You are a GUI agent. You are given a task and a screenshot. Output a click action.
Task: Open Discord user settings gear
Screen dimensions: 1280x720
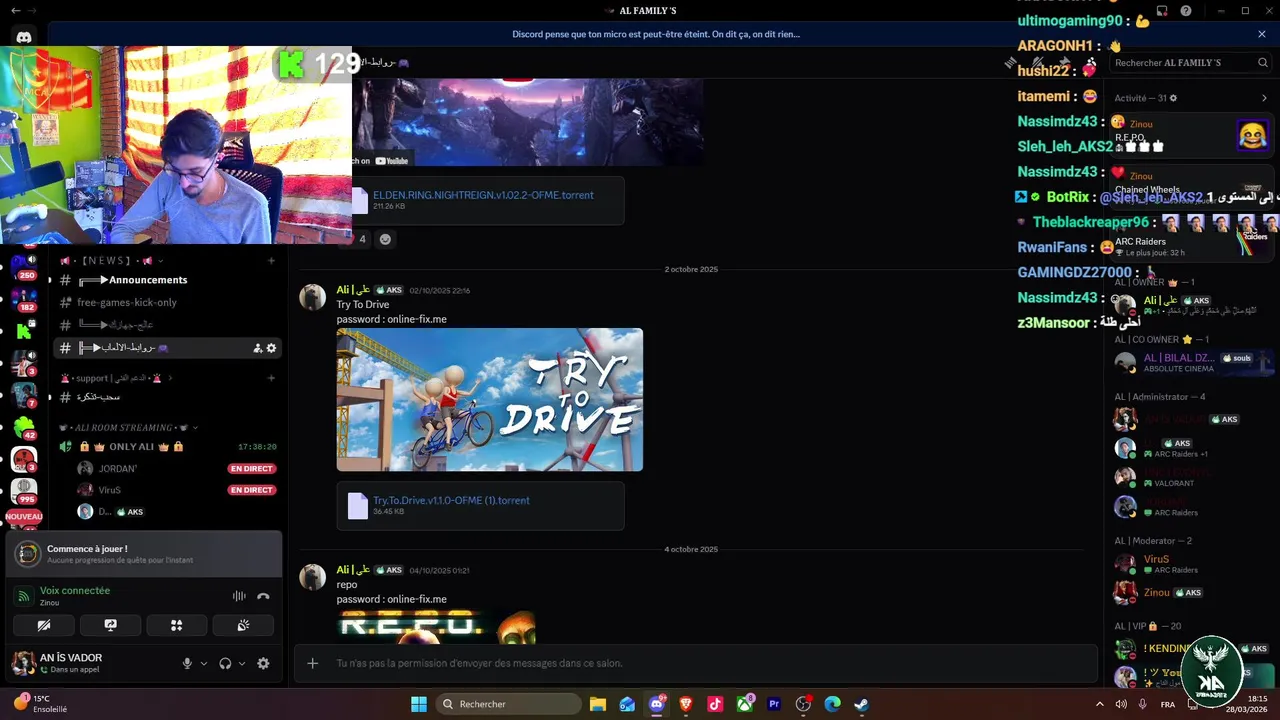click(263, 663)
